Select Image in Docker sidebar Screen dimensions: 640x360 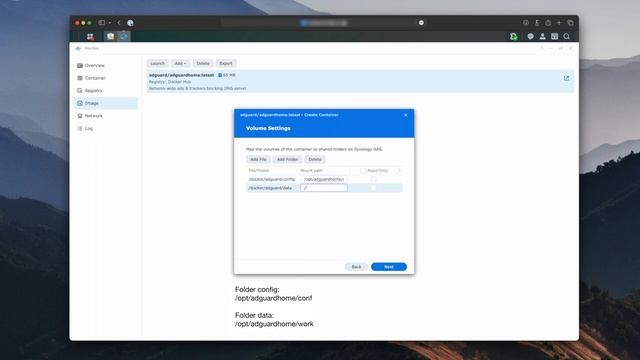click(x=105, y=103)
